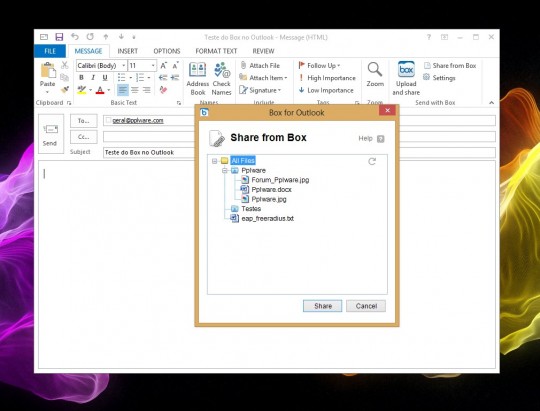Switch to the FORMAT TEXT tab
The image size is (540, 411).
point(216,51)
